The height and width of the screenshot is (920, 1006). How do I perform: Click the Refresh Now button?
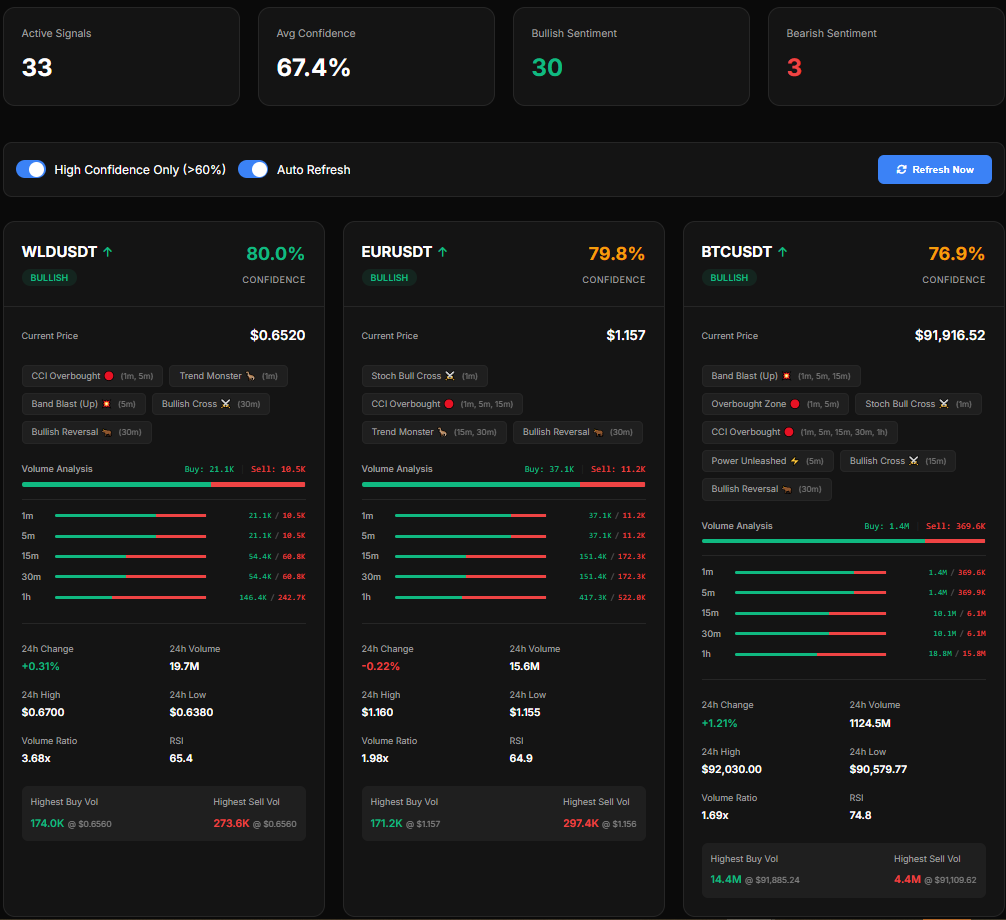[x=934, y=169]
